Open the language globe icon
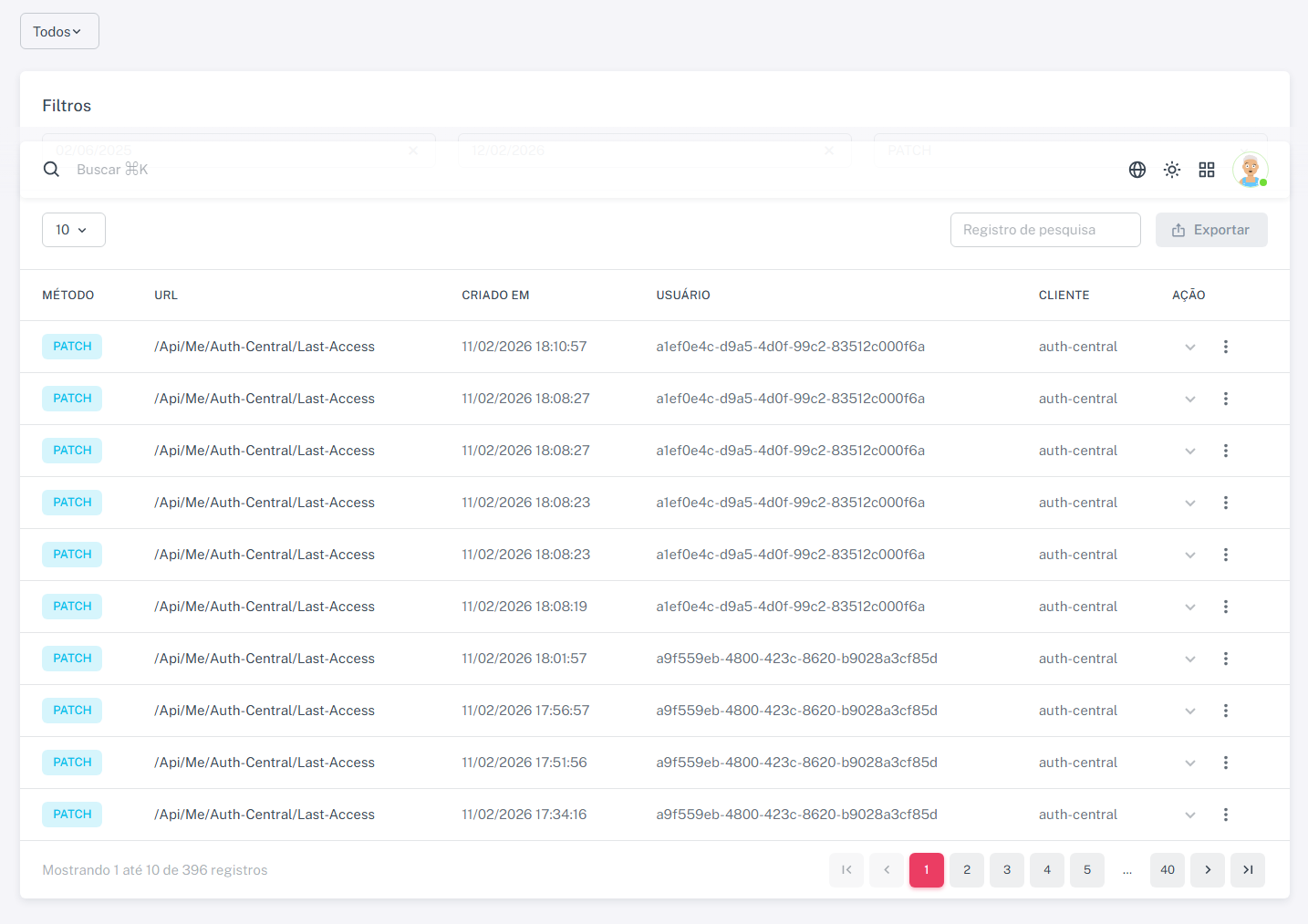 [x=1137, y=170]
